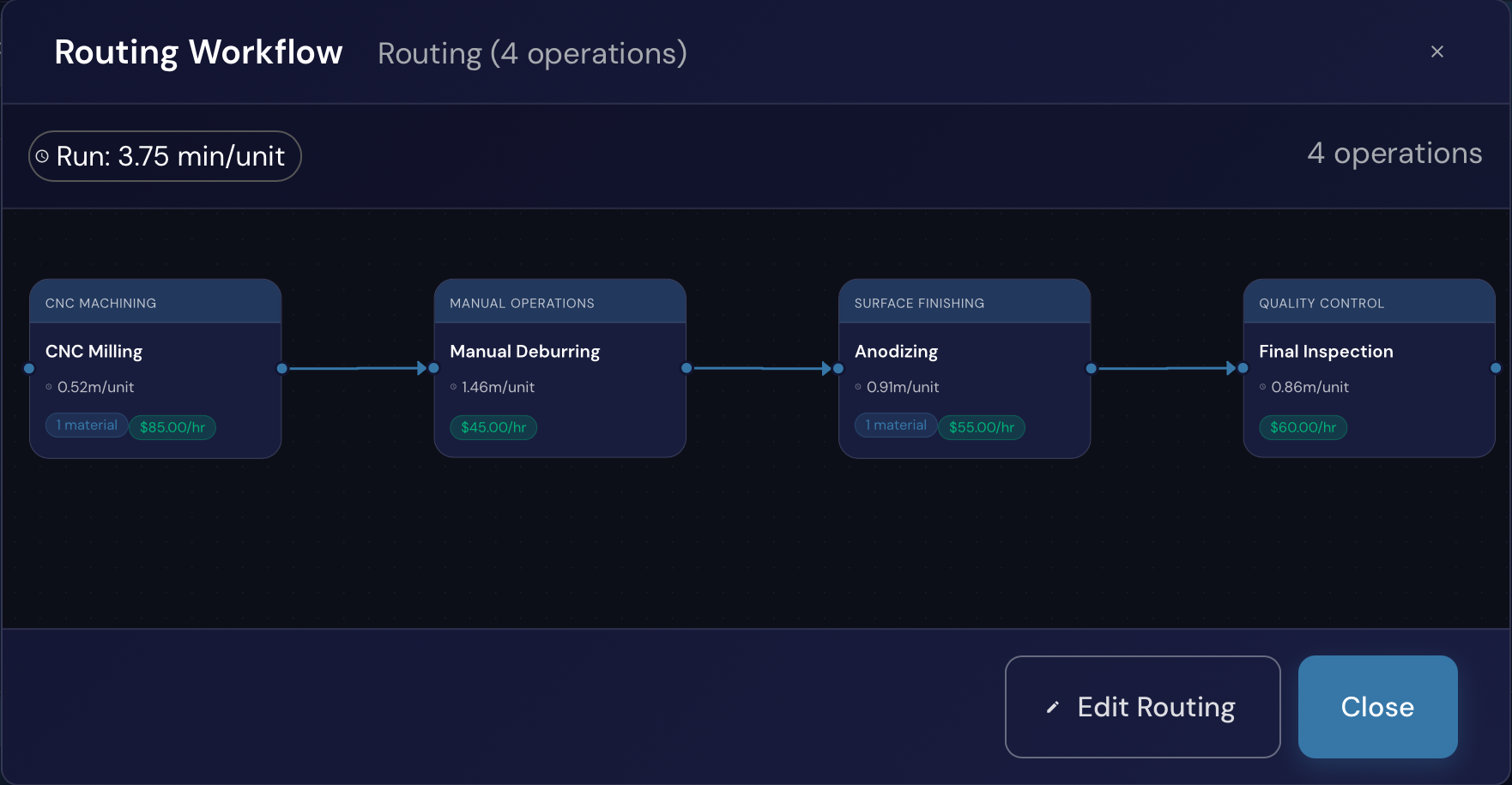Click Anodizing's output connector dot

click(x=1091, y=369)
